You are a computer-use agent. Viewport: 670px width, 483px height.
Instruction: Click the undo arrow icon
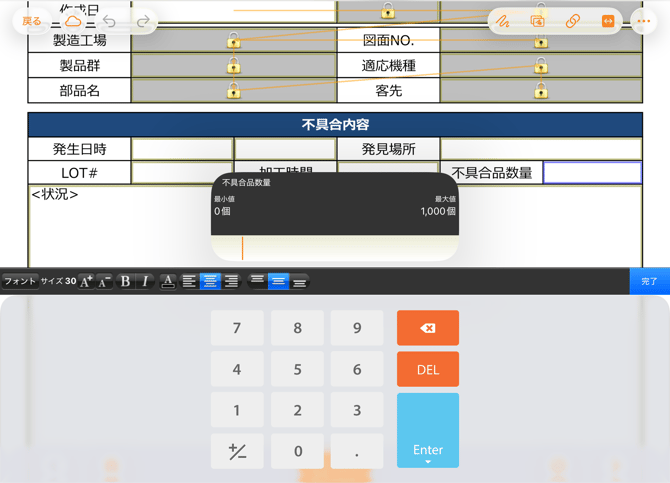[109, 21]
